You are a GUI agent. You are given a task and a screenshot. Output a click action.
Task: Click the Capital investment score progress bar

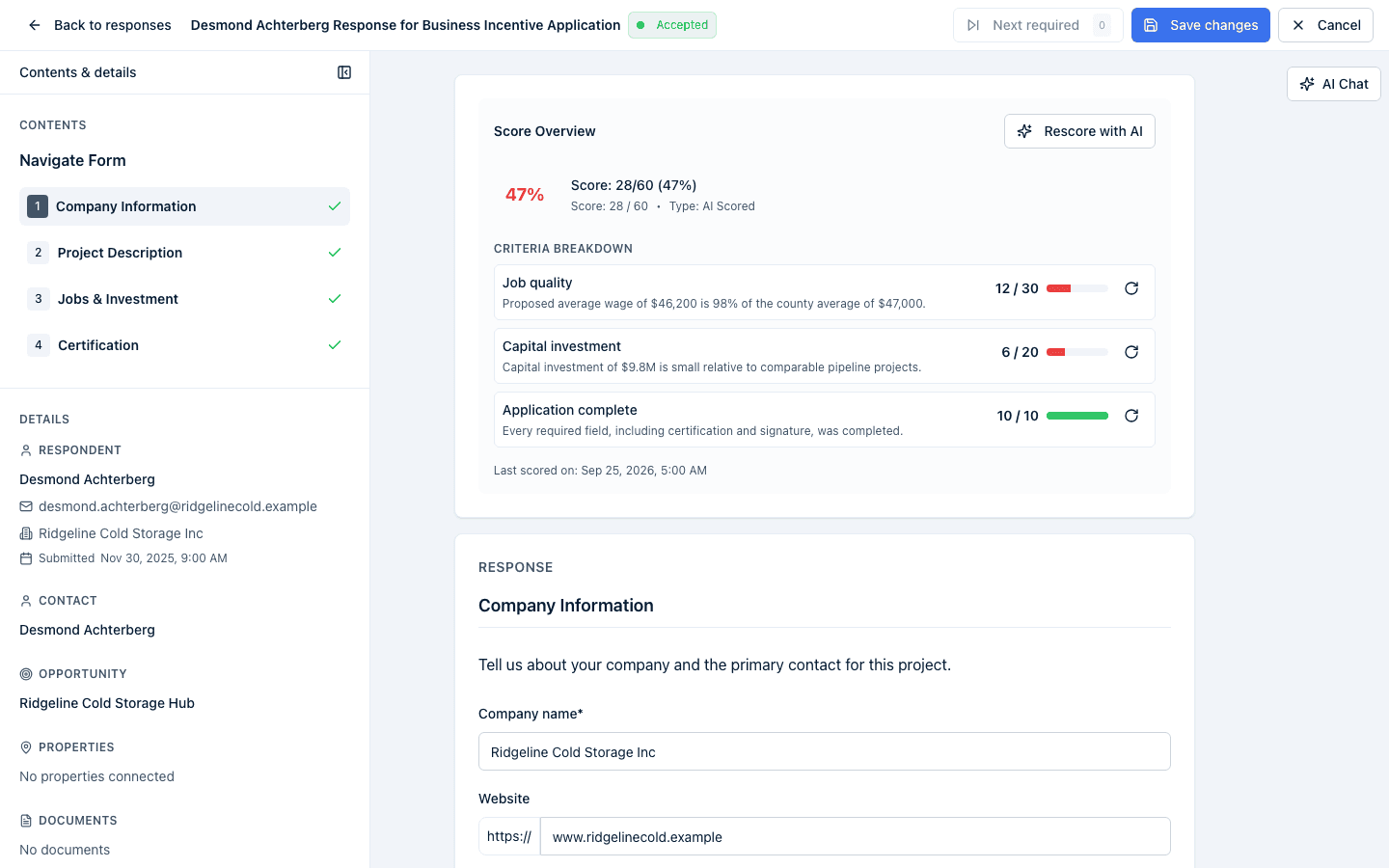click(x=1077, y=352)
